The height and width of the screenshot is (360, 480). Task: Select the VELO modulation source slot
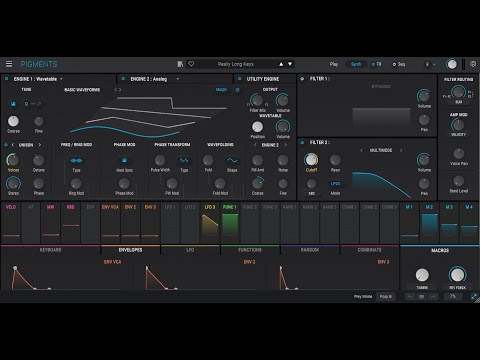click(x=11, y=223)
